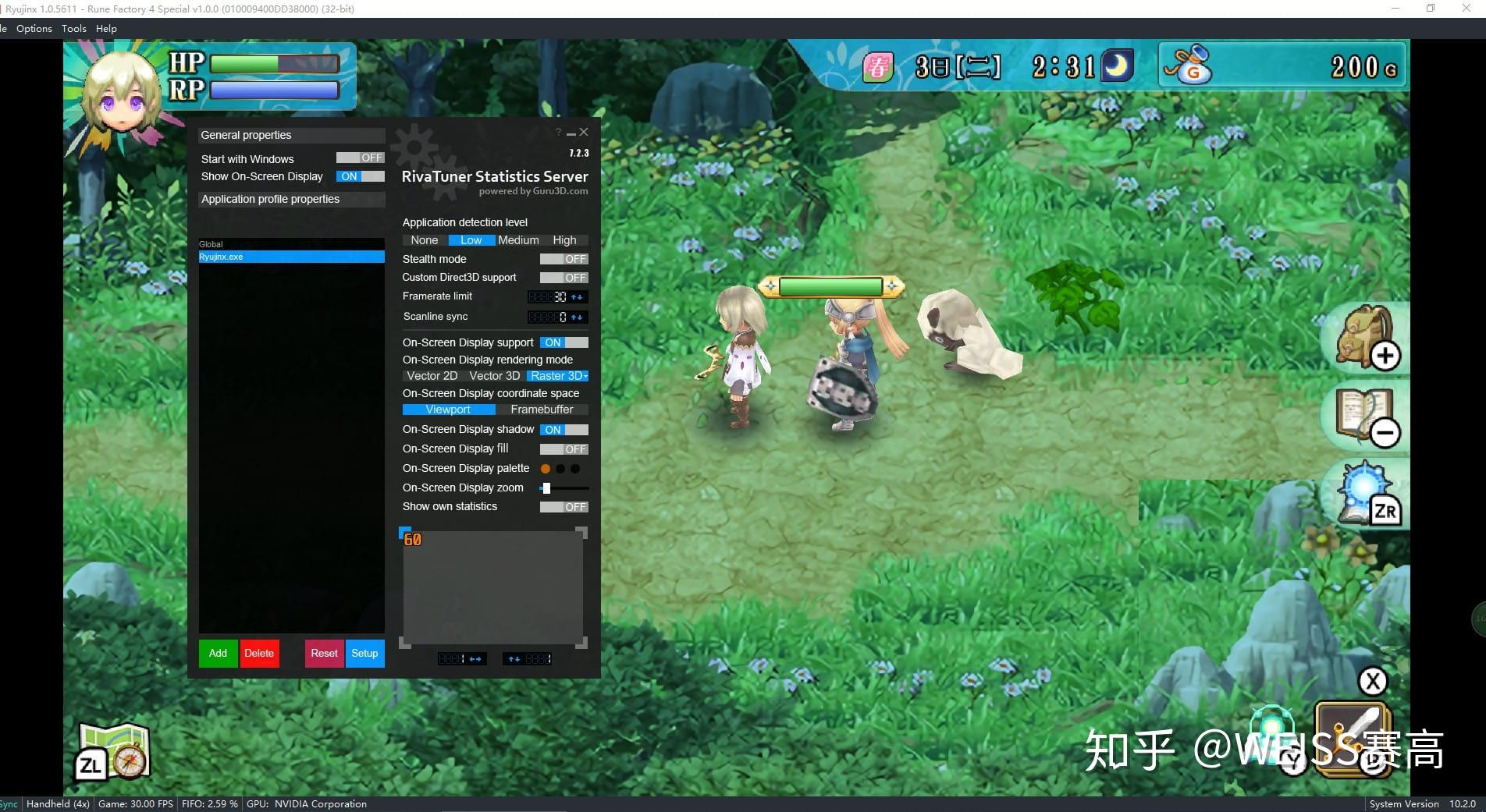Click the gold pouch icon

pos(1188,66)
